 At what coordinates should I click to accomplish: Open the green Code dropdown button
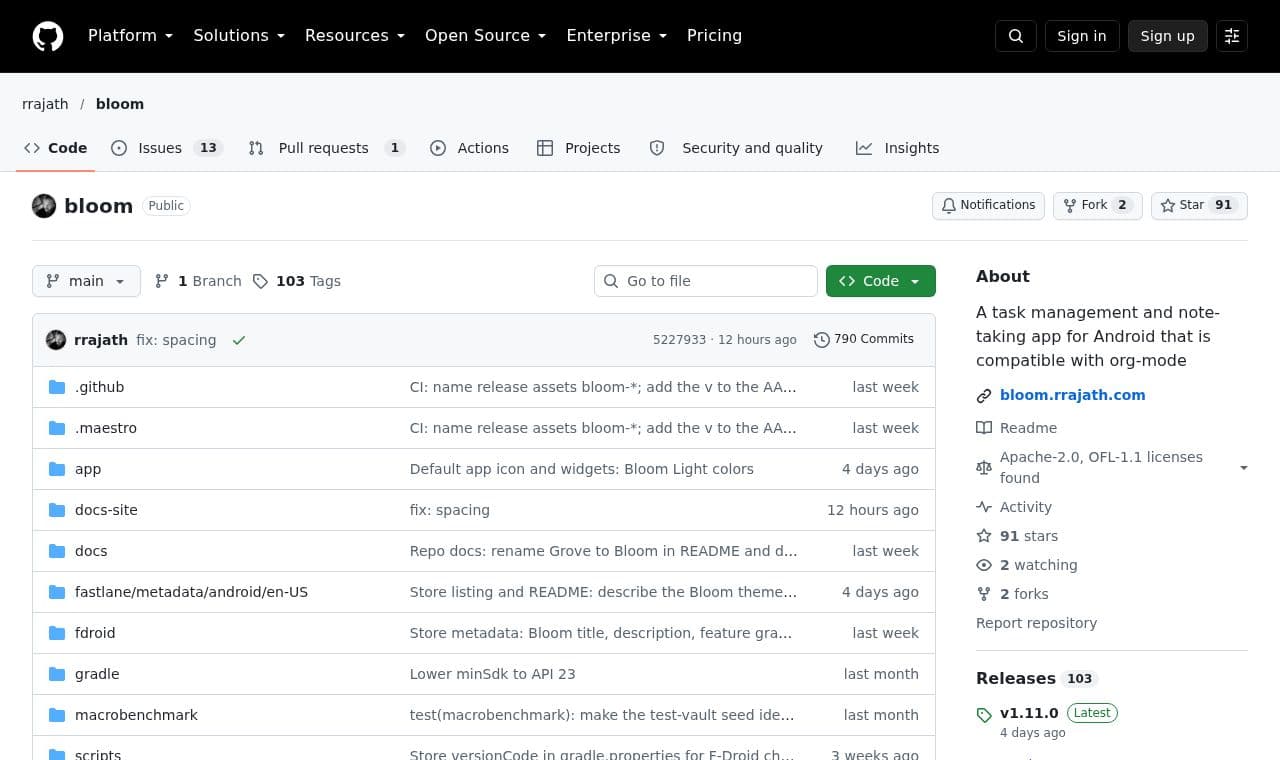click(881, 281)
